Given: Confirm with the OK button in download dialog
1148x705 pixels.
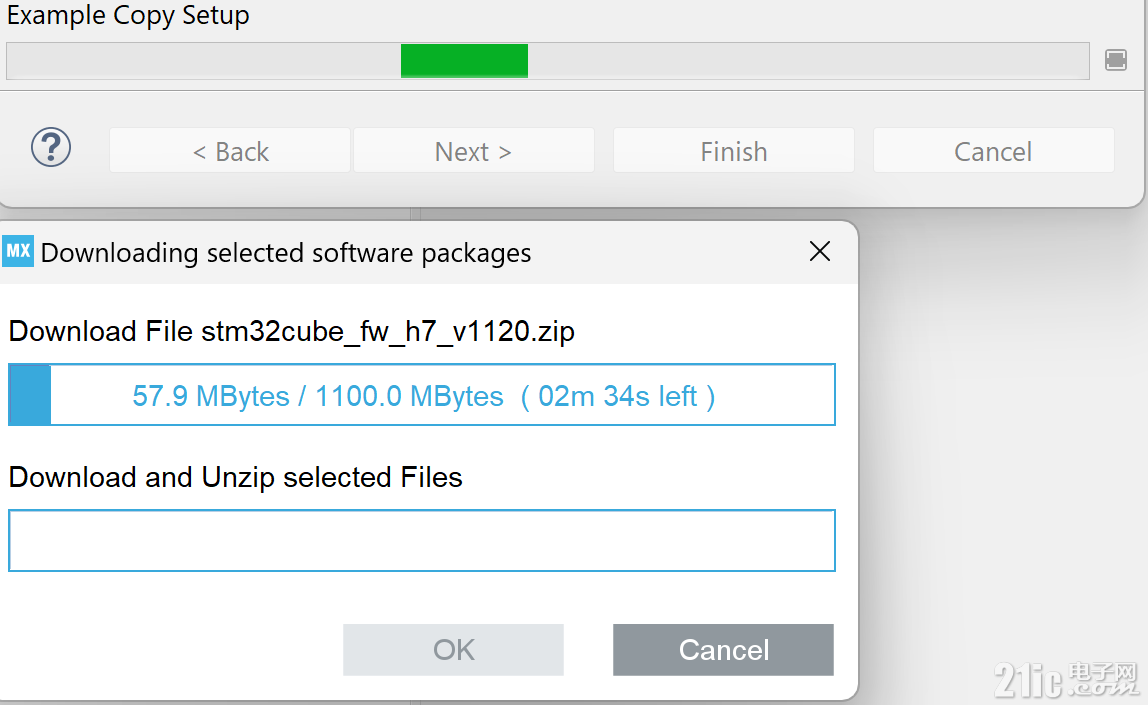Looking at the screenshot, I should (453, 649).
